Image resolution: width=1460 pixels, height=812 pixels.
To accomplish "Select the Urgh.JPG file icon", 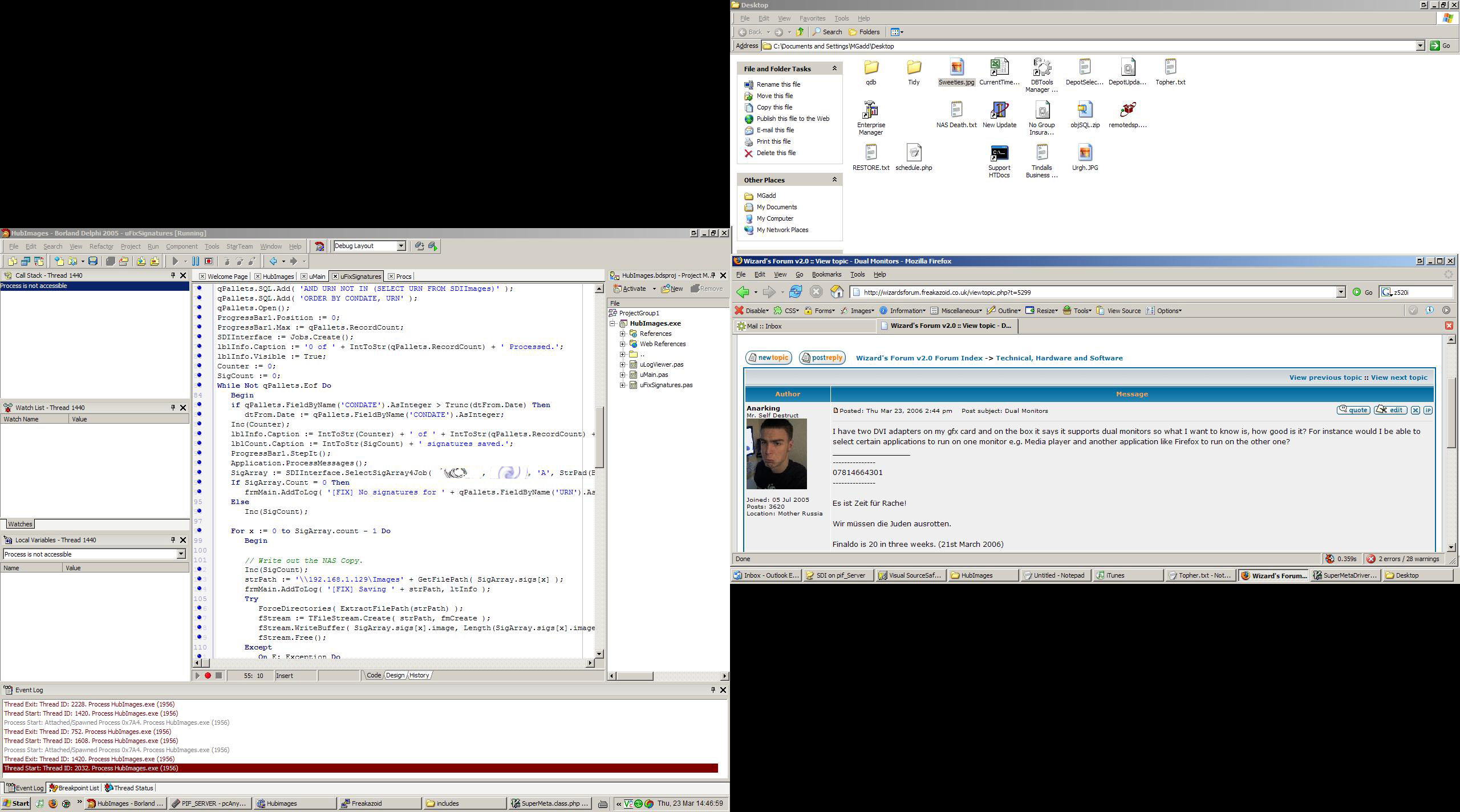I will [x=1085, y=152].
